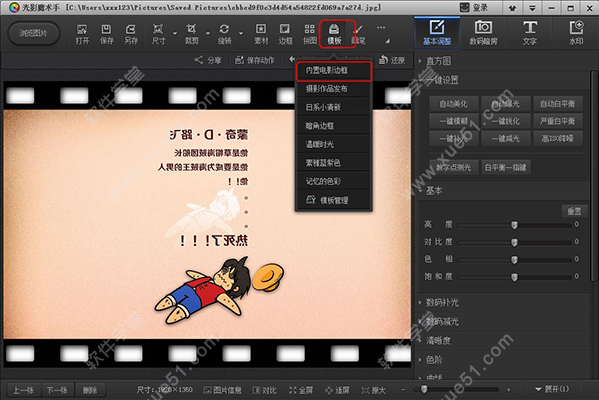This screenshot has height=400, width=599.
Task: Choose 日系小清新 from the template menu
Action: point(334,107)
